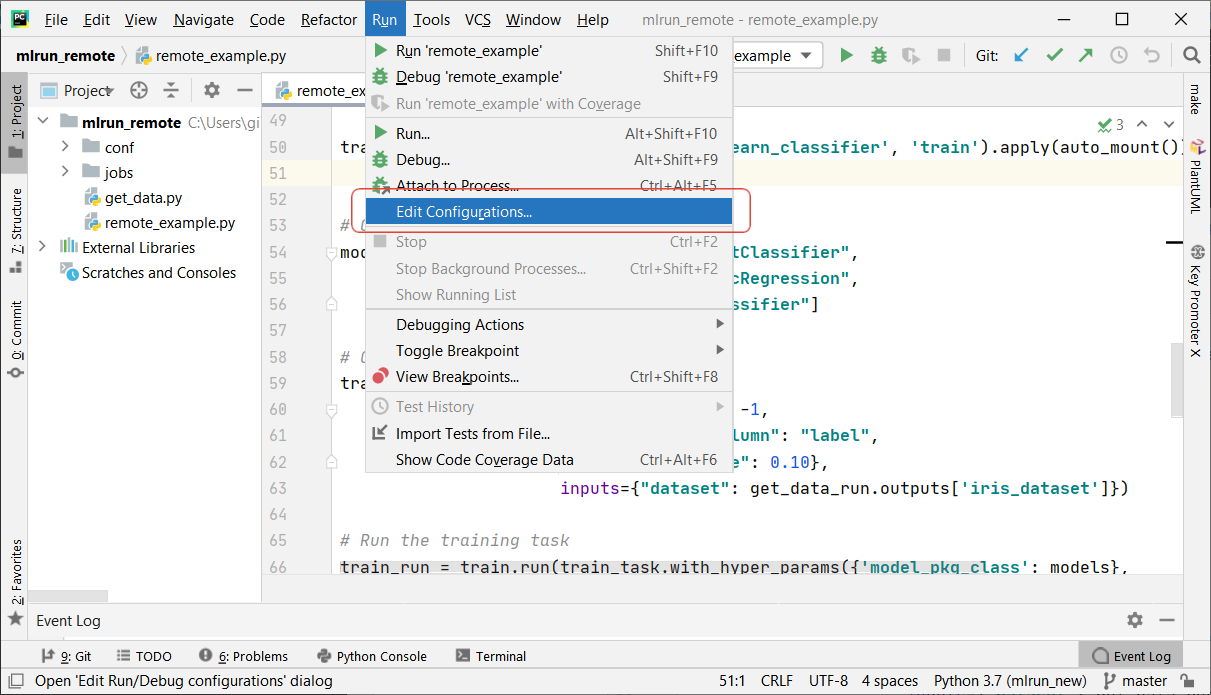This screenshot has width=1211, height=695.
Task: Click the Debug bug icon in toolbar
Action: click(878, 56)
